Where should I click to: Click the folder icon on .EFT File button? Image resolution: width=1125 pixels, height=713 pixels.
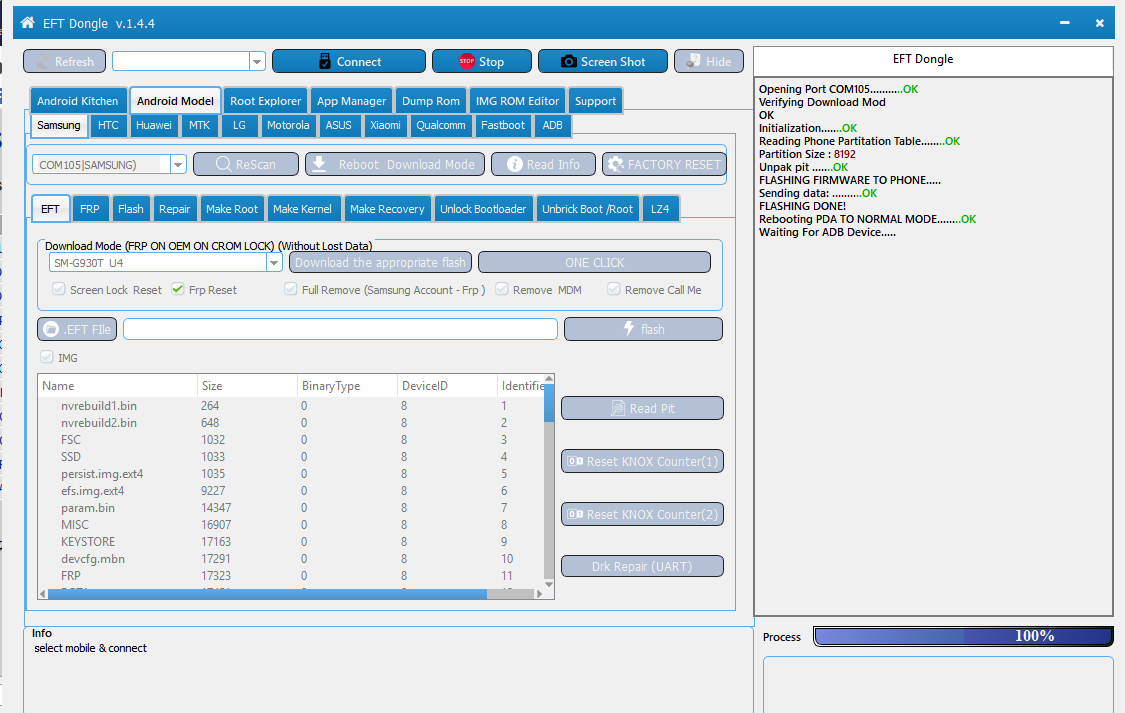[51, 329]
